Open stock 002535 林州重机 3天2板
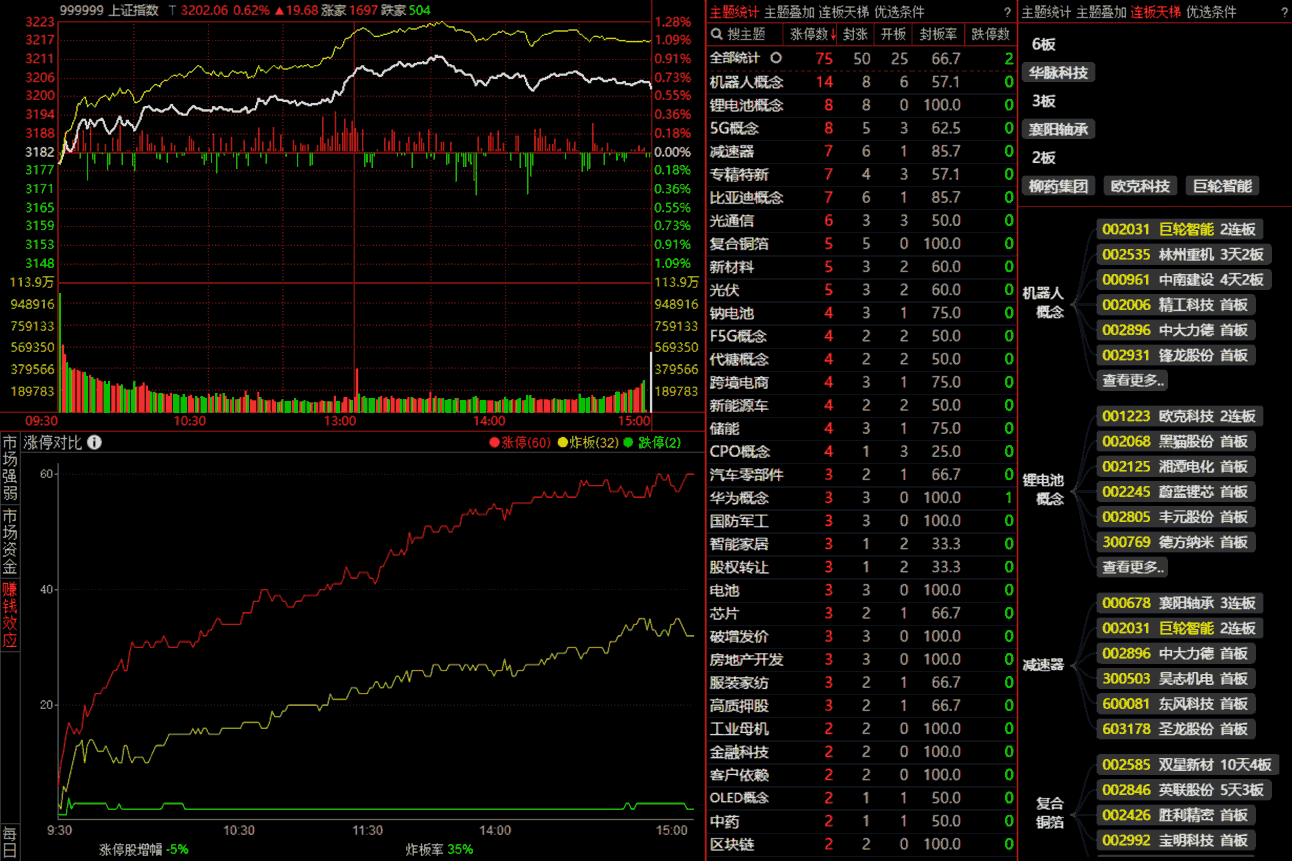The image size is (1292, 861). 1184,254
